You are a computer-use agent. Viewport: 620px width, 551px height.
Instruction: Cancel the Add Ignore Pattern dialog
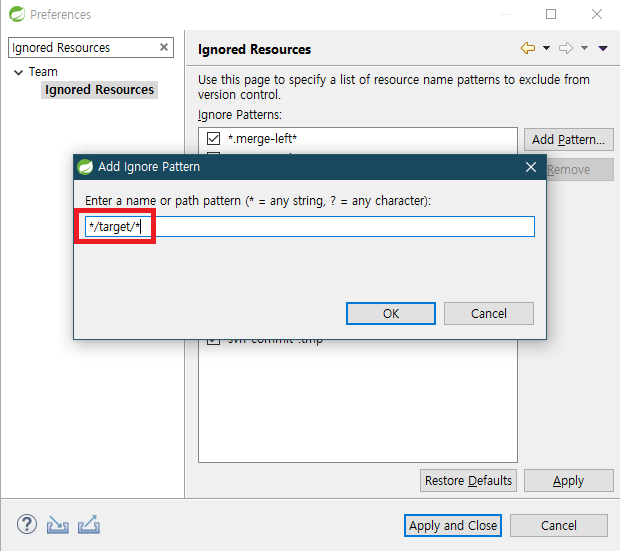click(x=489, y=314)
